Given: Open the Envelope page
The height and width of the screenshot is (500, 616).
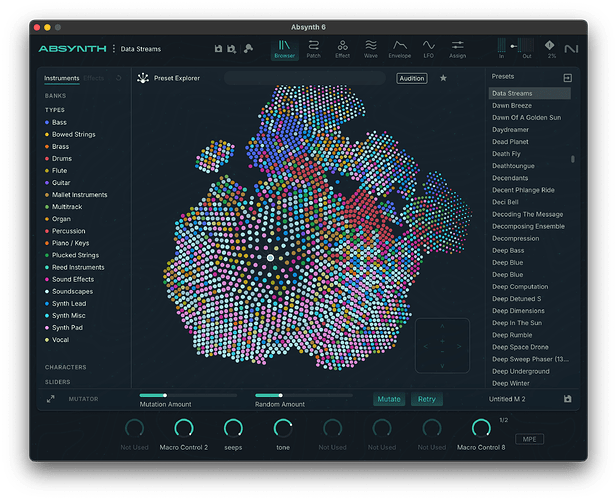Looking at the screenshot, I should [400, 49].
